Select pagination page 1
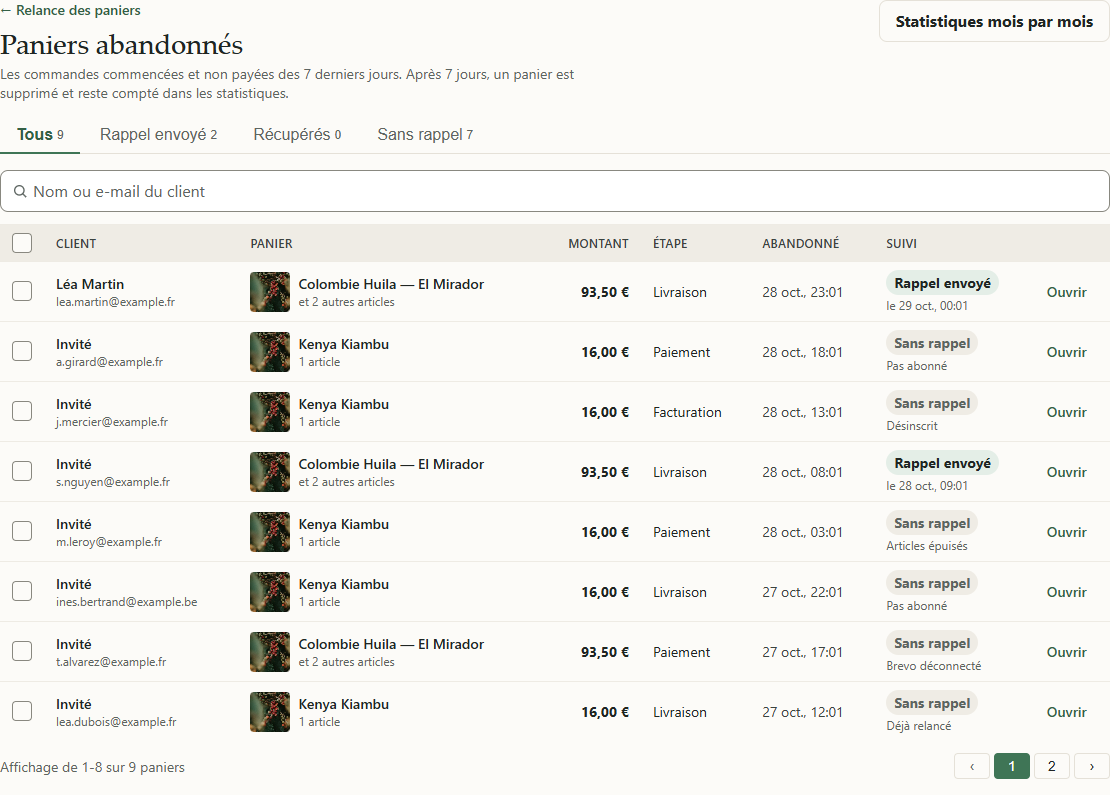Image resolution: width=1110 pixels, height=795 pixels. pos(1012,766)
